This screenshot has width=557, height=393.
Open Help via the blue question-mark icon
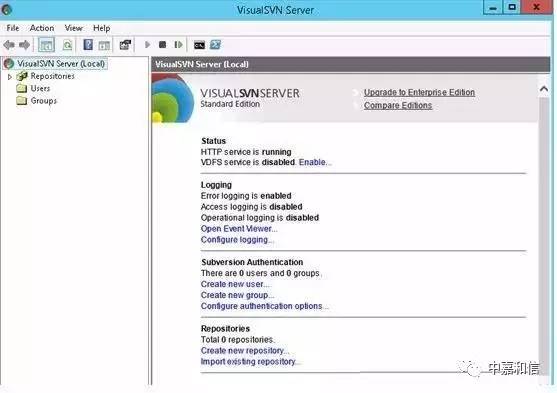(88, 45)
